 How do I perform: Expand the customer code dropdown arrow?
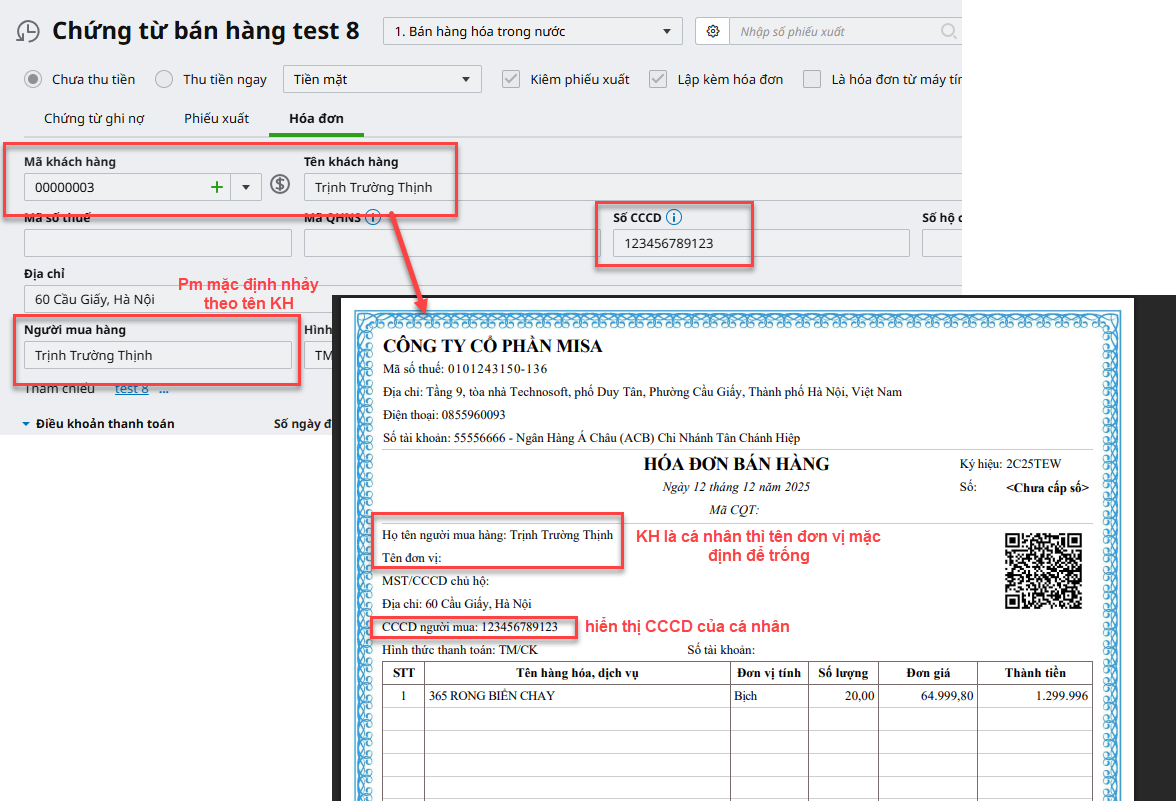pos(246,187)
